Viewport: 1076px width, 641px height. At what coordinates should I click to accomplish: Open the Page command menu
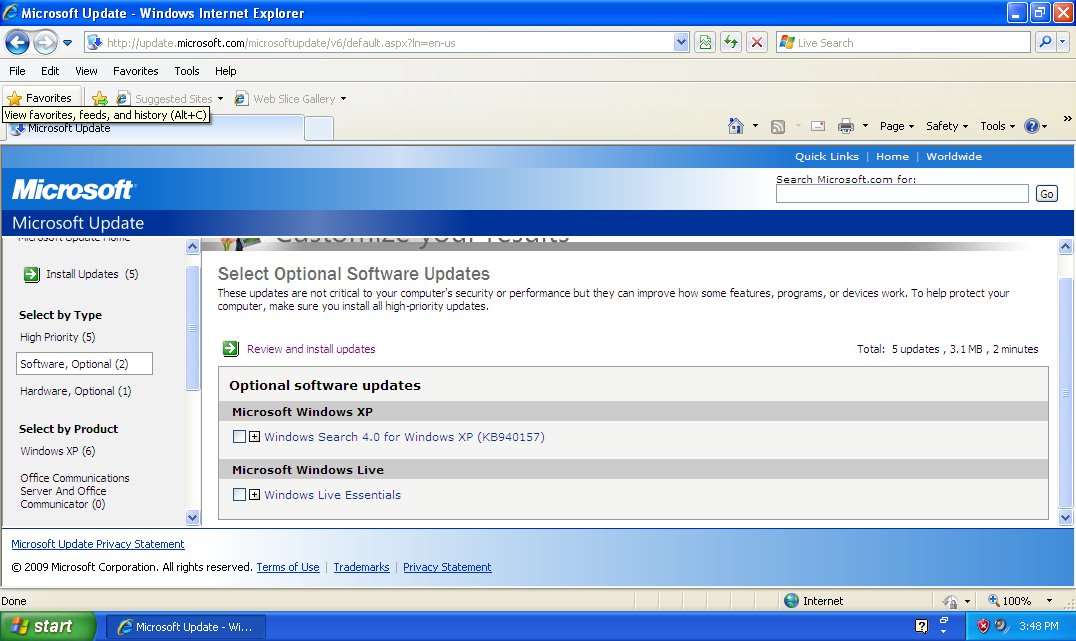click(x=896, y=126)
